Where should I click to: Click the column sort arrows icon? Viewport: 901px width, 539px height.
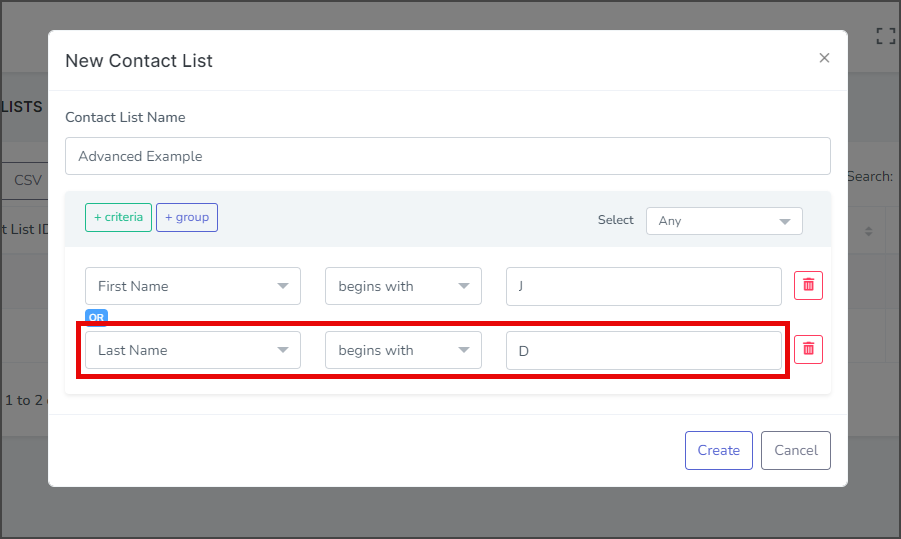point(868,232)
